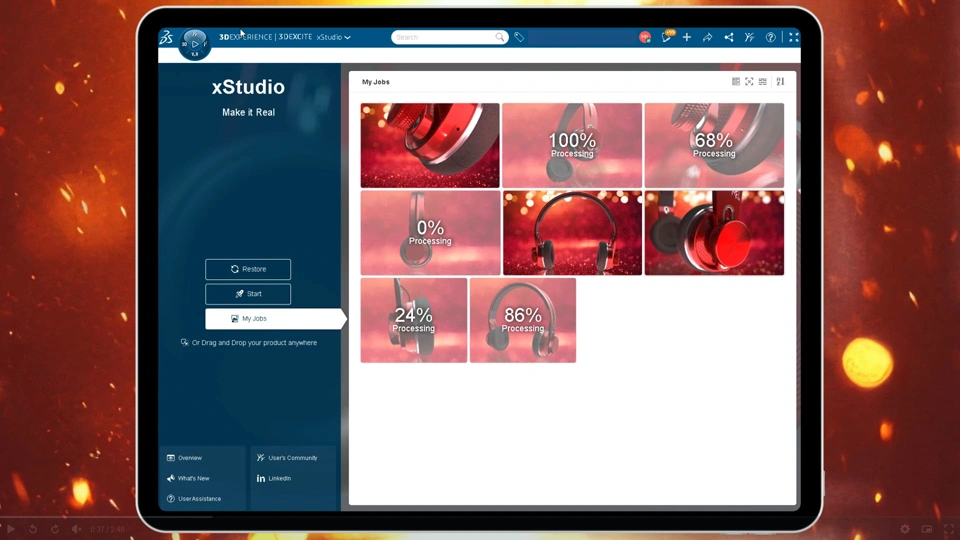Open red earcup side render thumbnail
Image resolution: width=960 pixels, height=540 pixels.
point(714,233)
